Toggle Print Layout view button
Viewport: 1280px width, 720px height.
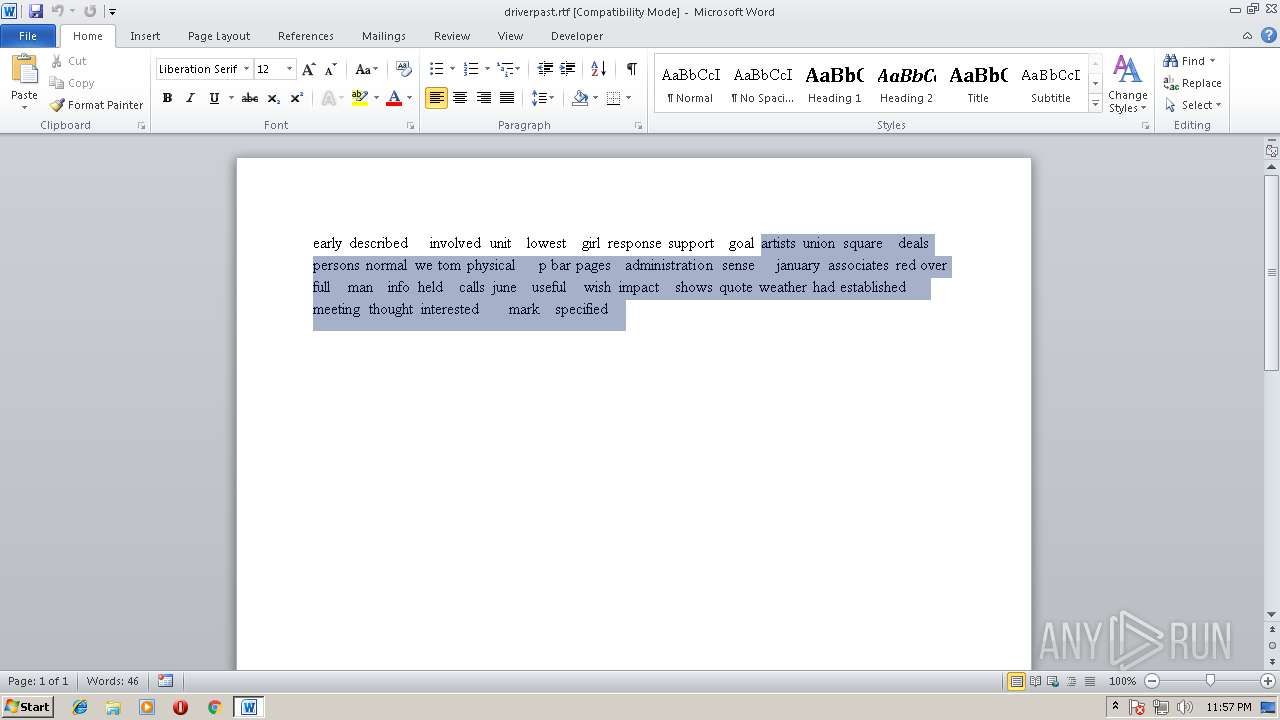[1016, 681]
